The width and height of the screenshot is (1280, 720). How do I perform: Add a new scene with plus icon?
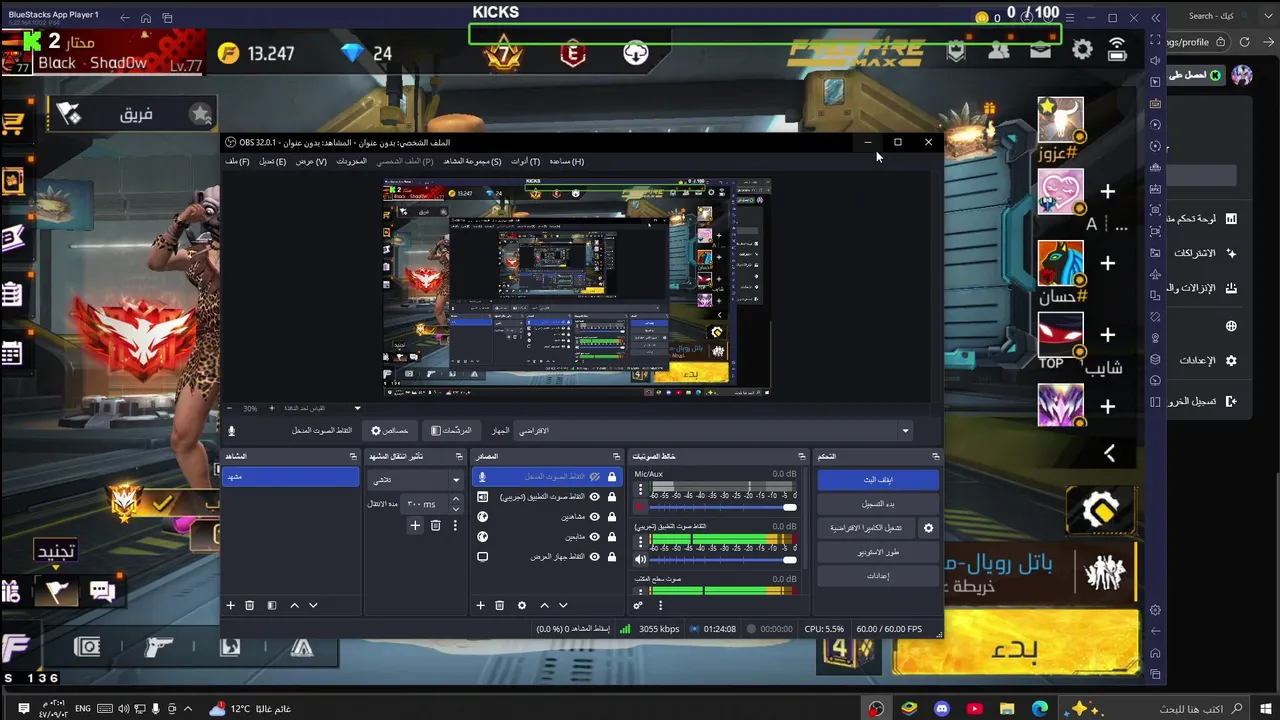click(x=230, y=605)
